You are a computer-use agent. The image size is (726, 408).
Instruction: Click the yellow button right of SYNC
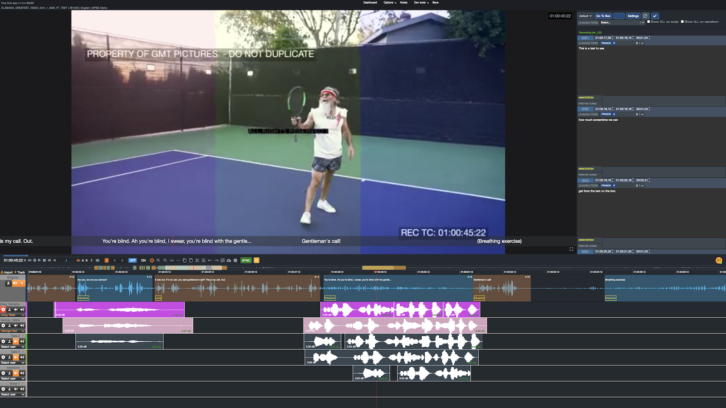point(256,260)
